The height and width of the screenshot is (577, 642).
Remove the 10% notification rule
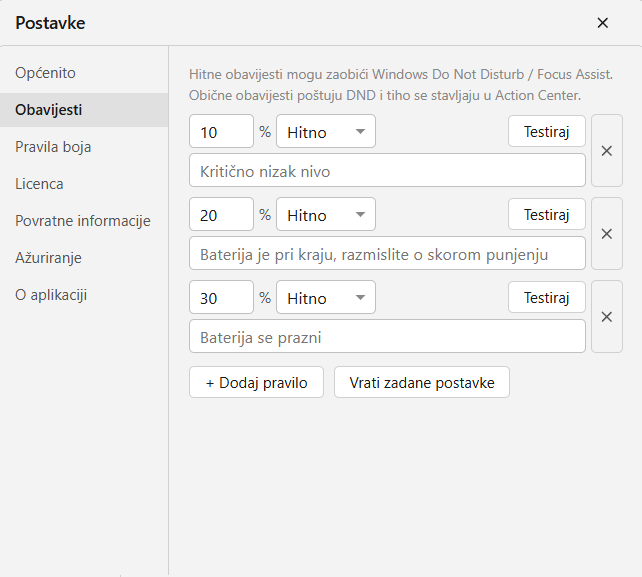click(x=607, y=151)
